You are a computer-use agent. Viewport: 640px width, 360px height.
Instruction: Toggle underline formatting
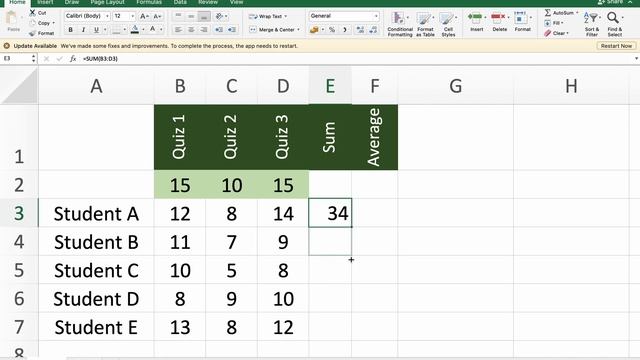point(96,30)
